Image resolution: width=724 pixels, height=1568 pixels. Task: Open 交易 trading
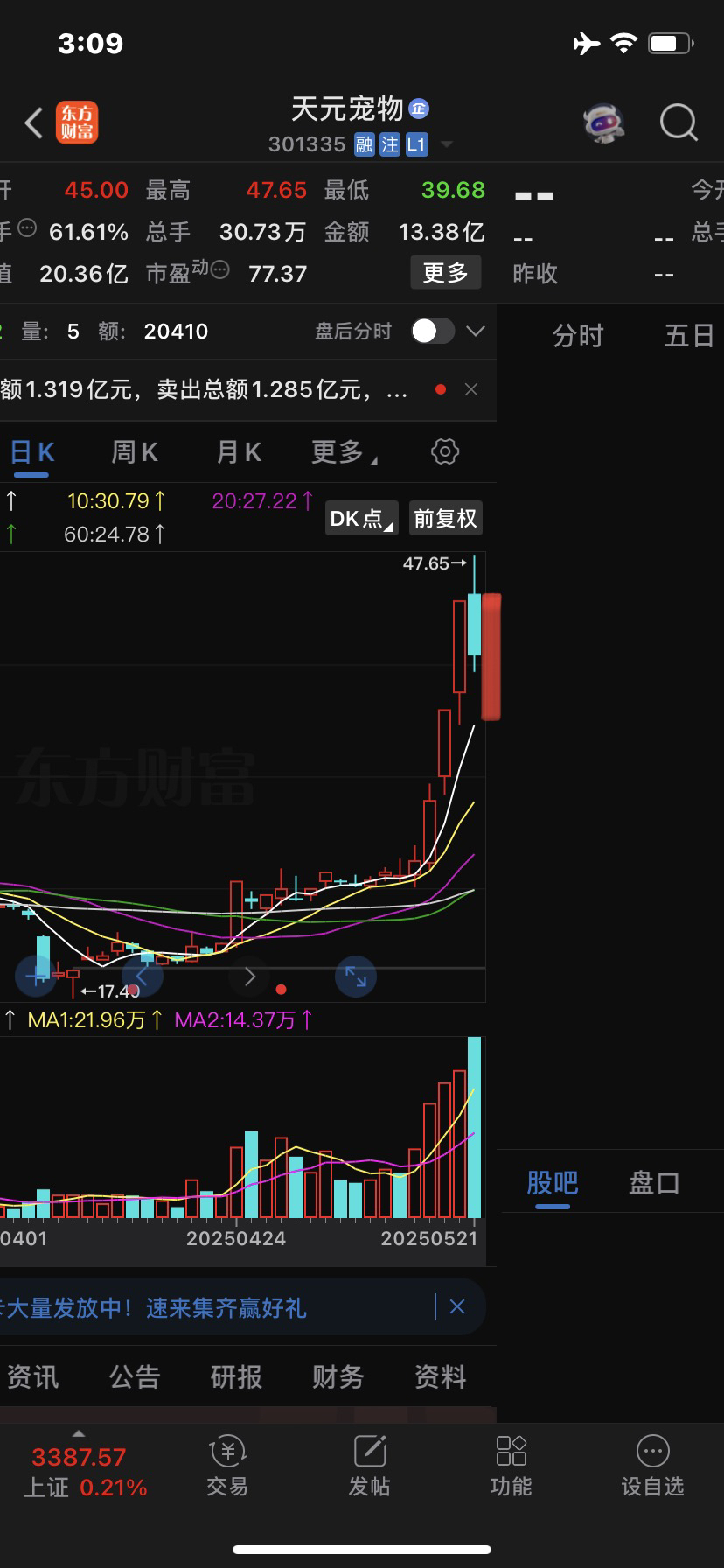[227, 1466]
